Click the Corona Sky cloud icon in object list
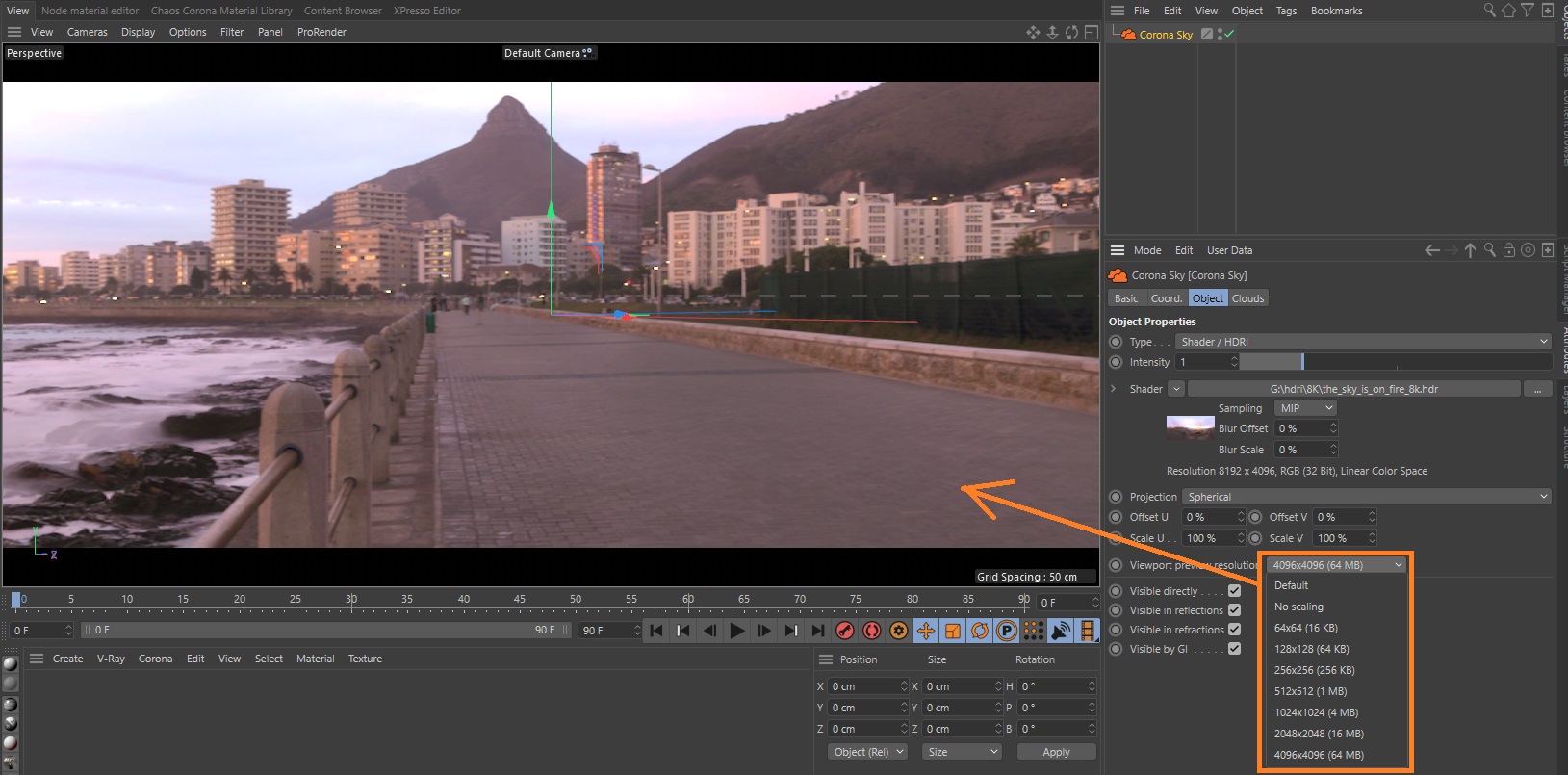 [x=1127, y=35]
